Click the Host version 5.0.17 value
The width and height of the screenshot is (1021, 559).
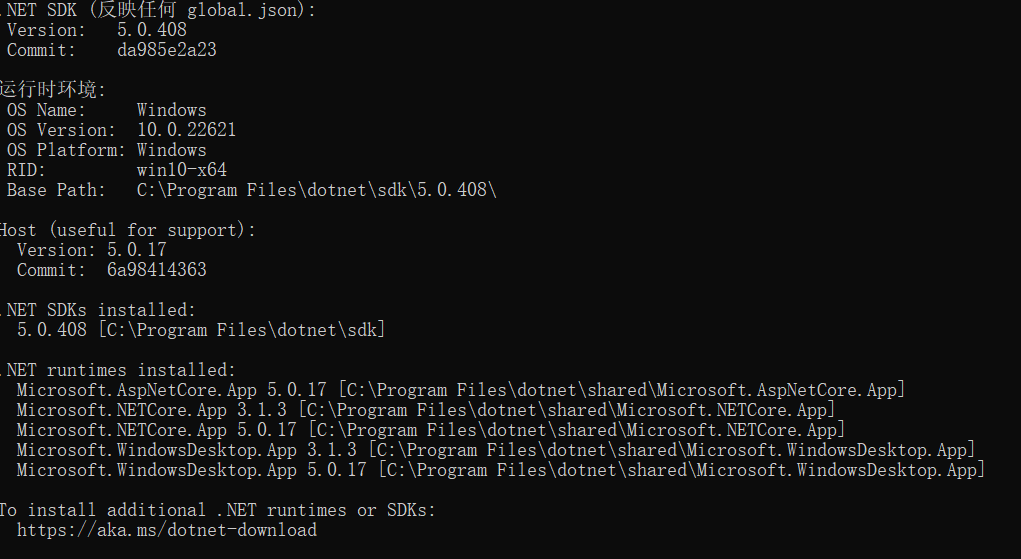click(x=136, y=250)
